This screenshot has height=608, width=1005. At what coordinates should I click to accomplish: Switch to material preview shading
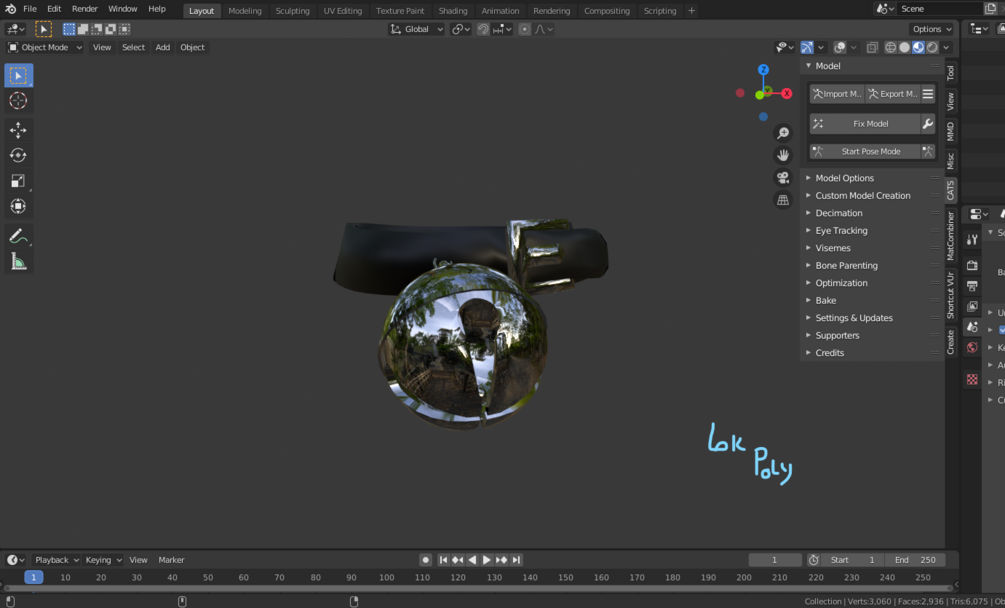point(918,47)
